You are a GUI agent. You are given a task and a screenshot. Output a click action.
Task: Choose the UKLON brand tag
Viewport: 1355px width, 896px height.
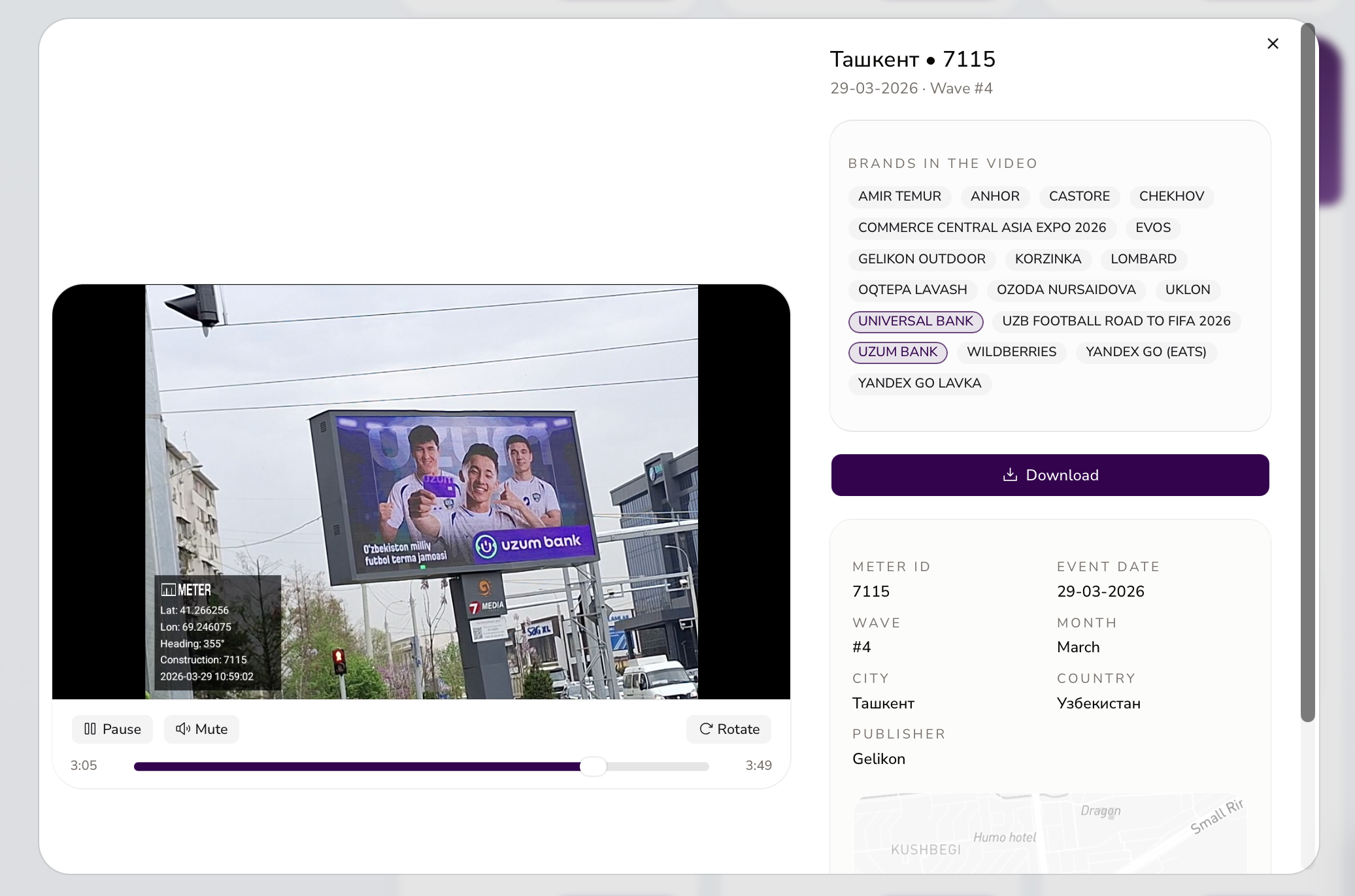tap(1188, 290)
